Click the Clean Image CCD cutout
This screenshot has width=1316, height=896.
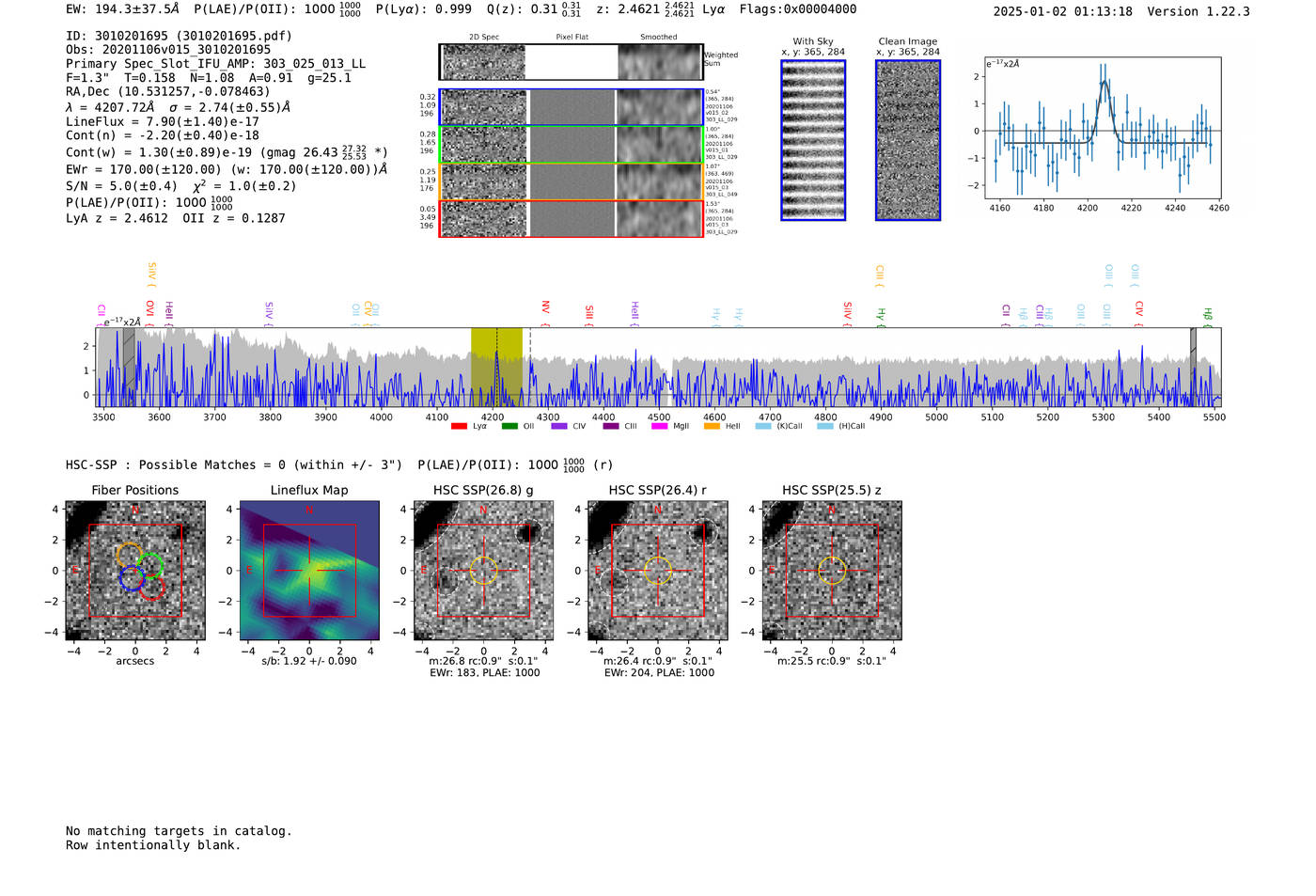pyautogui.click(x=908, y=140)
